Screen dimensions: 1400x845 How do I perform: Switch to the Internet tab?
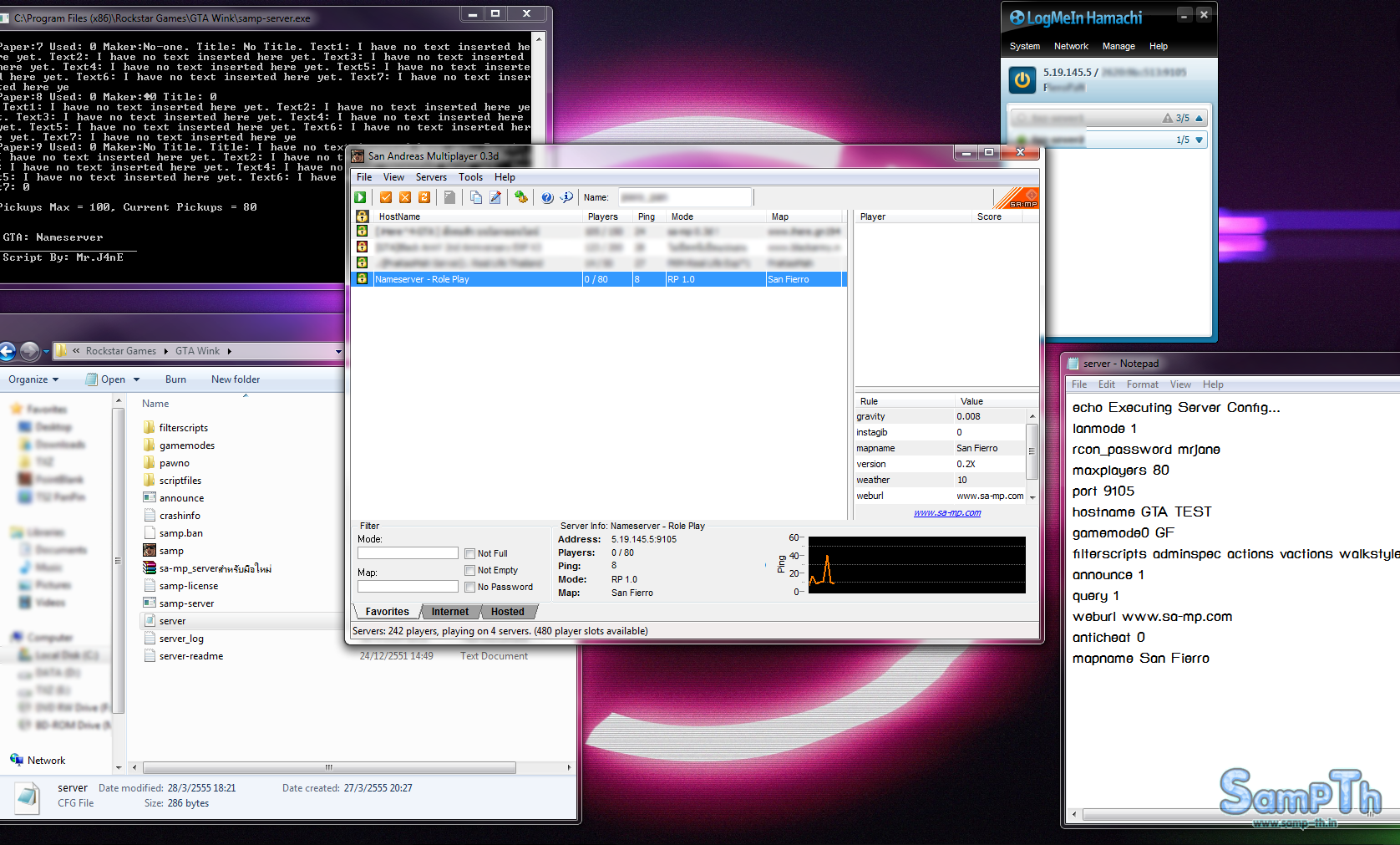449,612
